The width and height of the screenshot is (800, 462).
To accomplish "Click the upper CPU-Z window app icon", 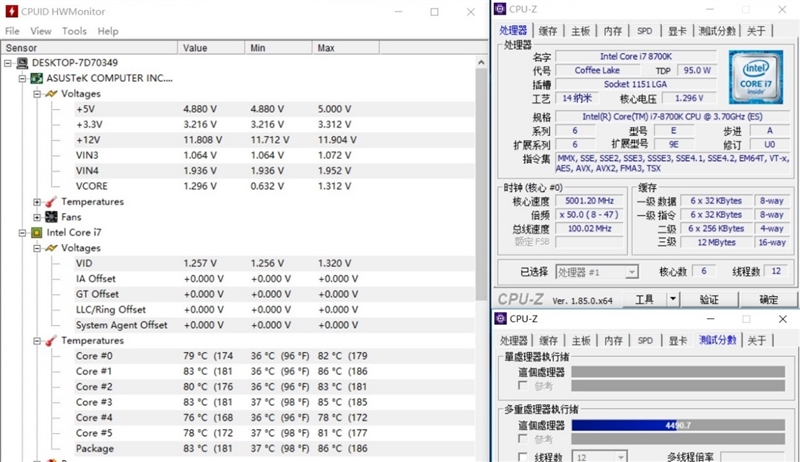I will [501, 9].
